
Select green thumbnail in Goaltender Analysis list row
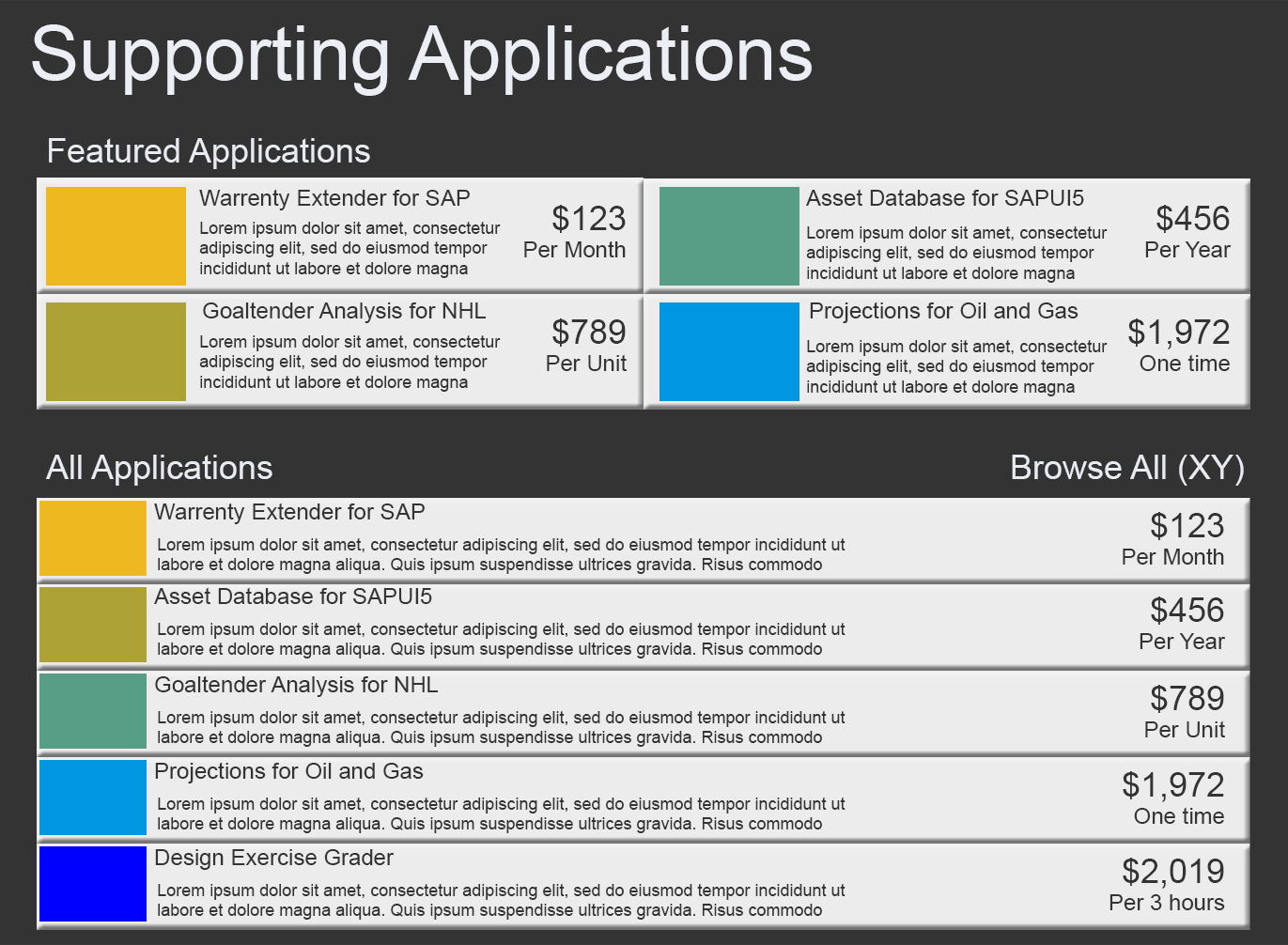tap(93, 711)
